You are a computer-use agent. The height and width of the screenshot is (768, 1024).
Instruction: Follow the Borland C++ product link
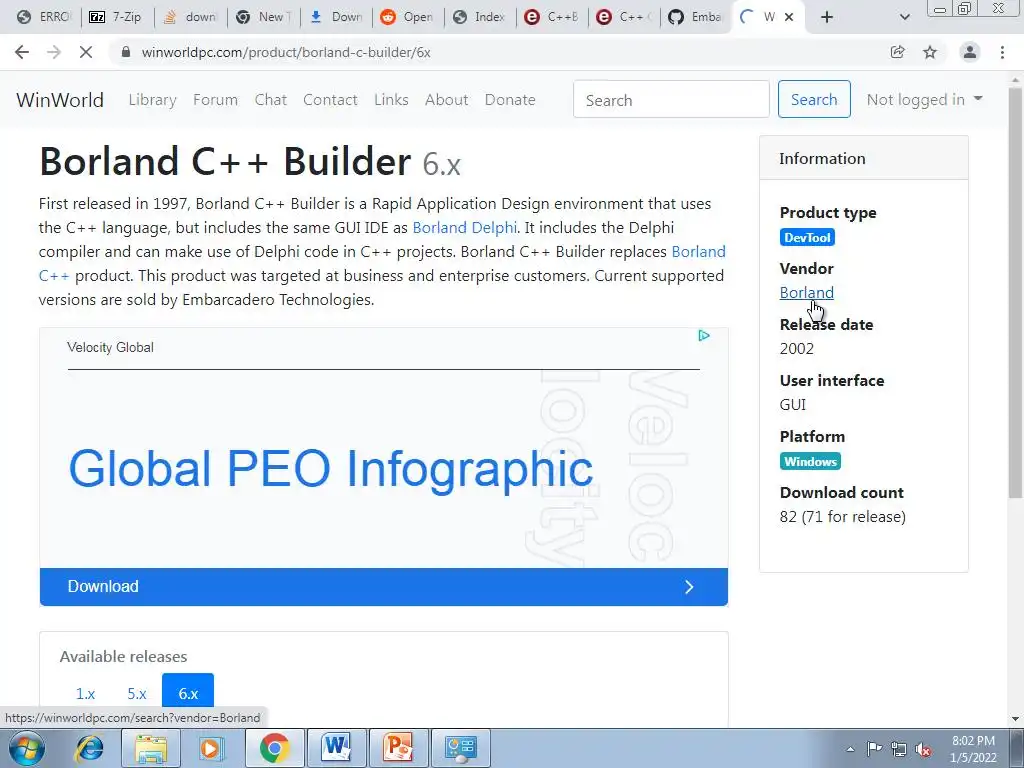coord(698,251)
